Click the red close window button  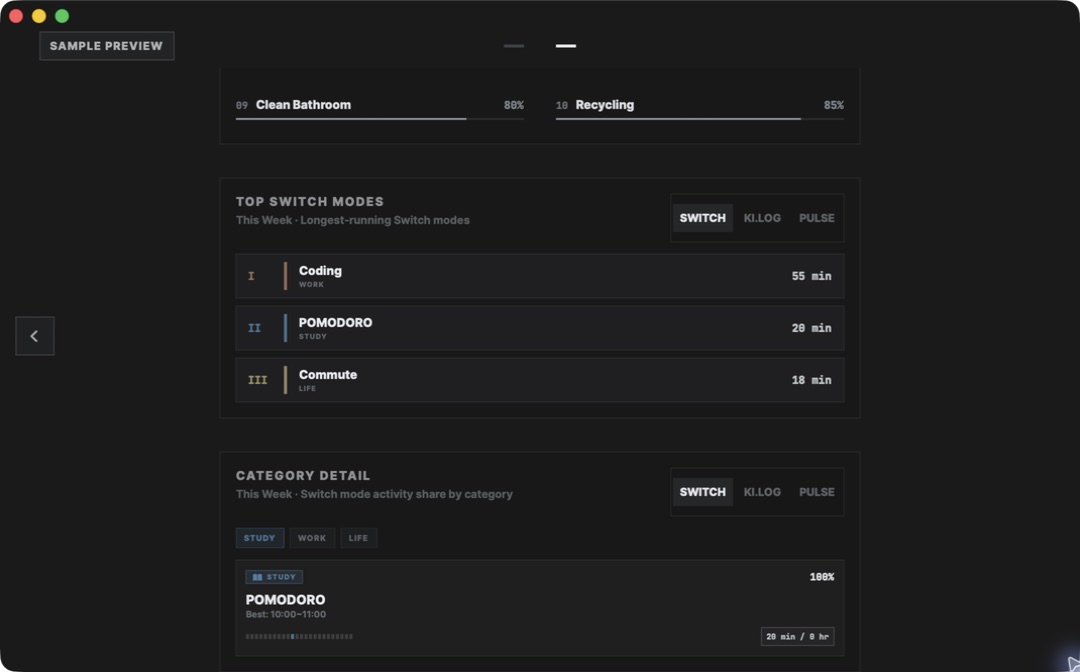[x=16, y=16]
